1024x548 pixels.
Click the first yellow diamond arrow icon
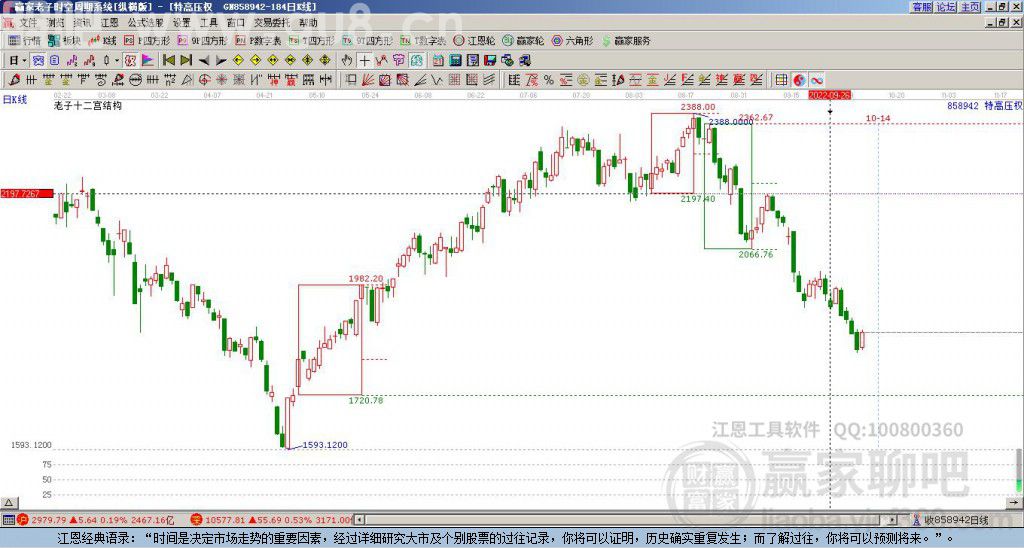[x=238, y=60]
